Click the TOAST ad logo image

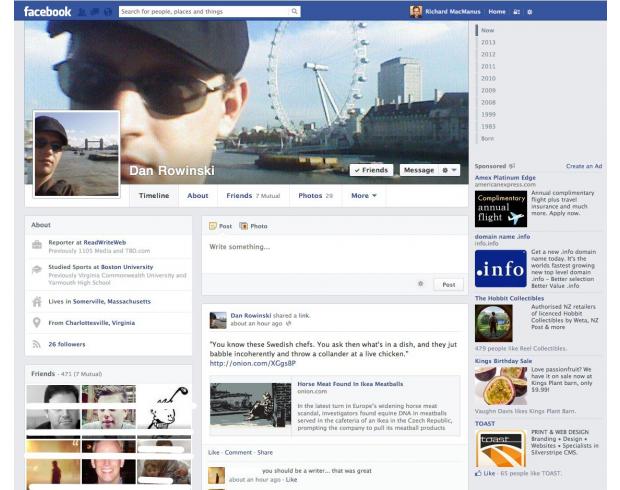pyautogui.click(x=501, y=448)
